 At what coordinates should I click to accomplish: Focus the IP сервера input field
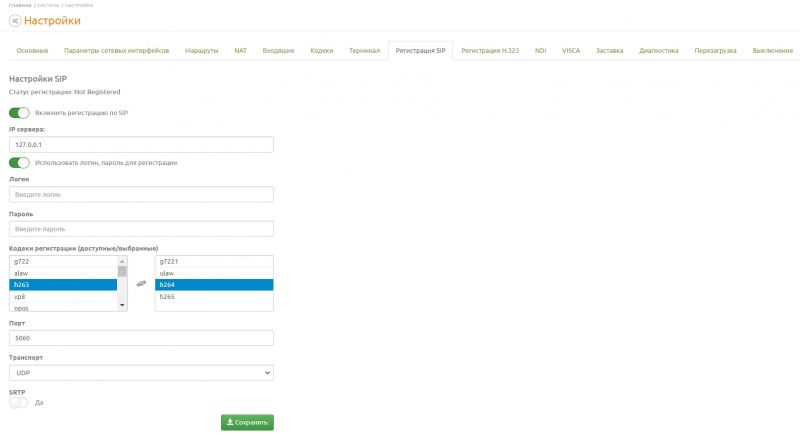click(141, 145)
